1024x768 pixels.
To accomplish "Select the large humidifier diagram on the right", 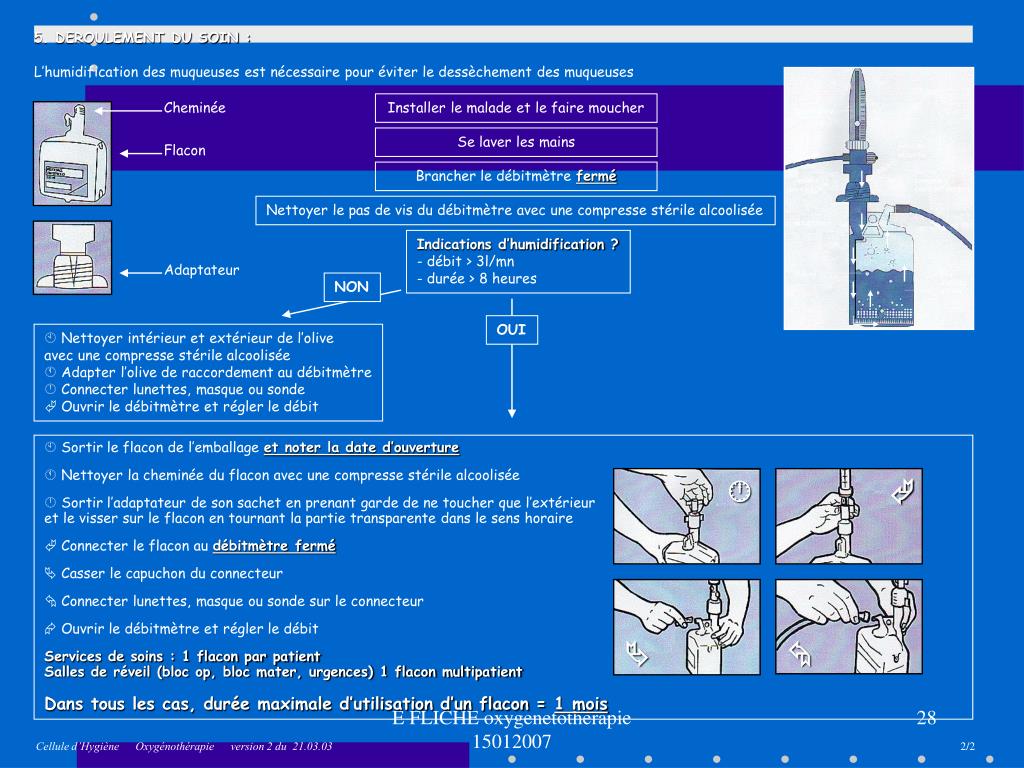I will 878,198.
